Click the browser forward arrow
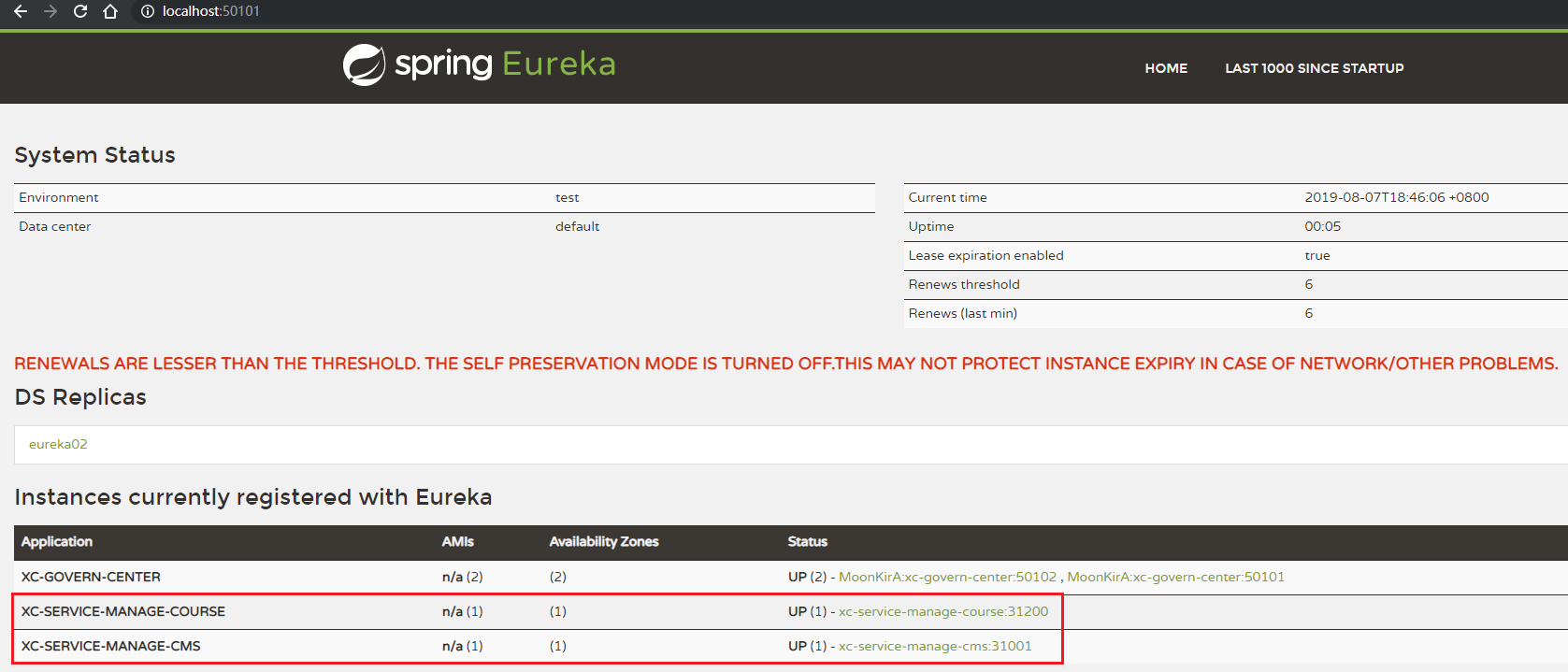Viewport: 1568px width, 672px height. click(50, 11)
